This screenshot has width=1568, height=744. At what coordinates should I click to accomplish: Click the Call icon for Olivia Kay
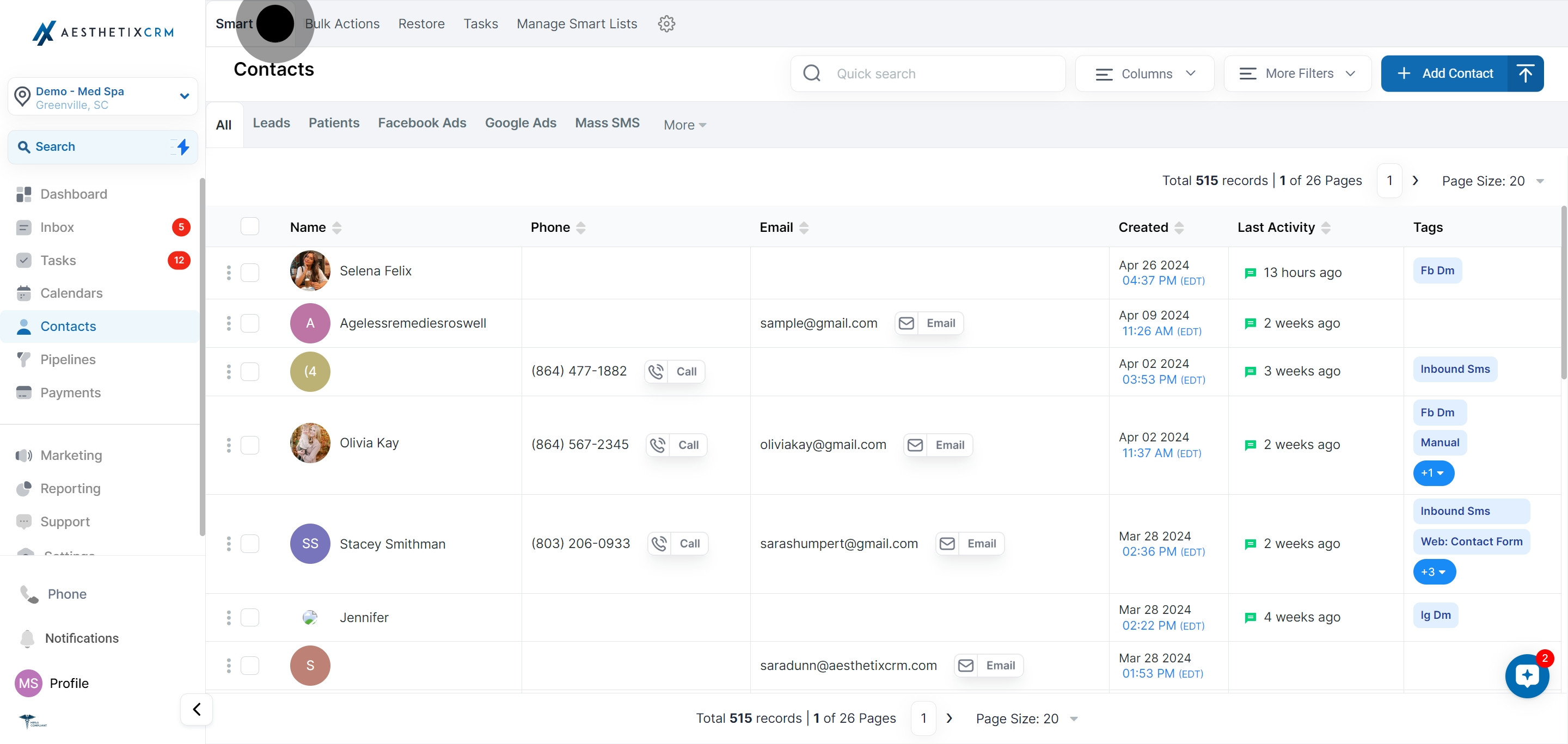pos(657,445)
